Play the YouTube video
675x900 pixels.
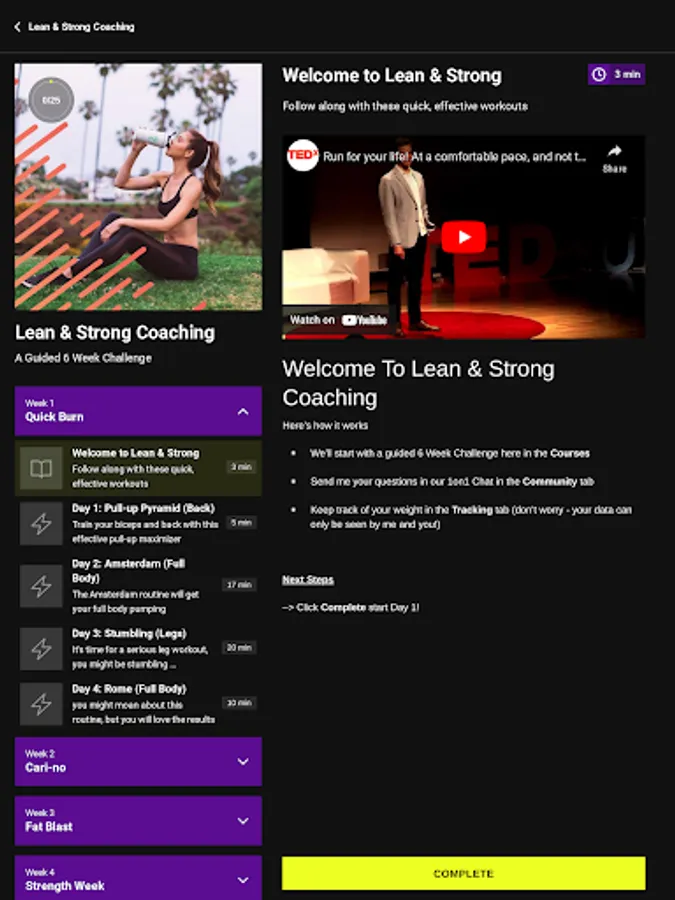[464, 237]
